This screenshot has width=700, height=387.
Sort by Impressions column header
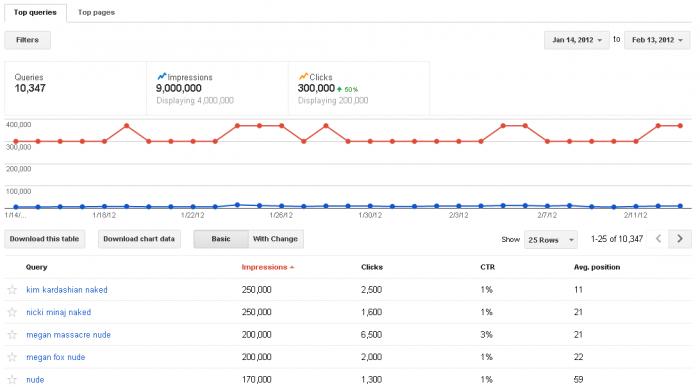coord(268,267)
